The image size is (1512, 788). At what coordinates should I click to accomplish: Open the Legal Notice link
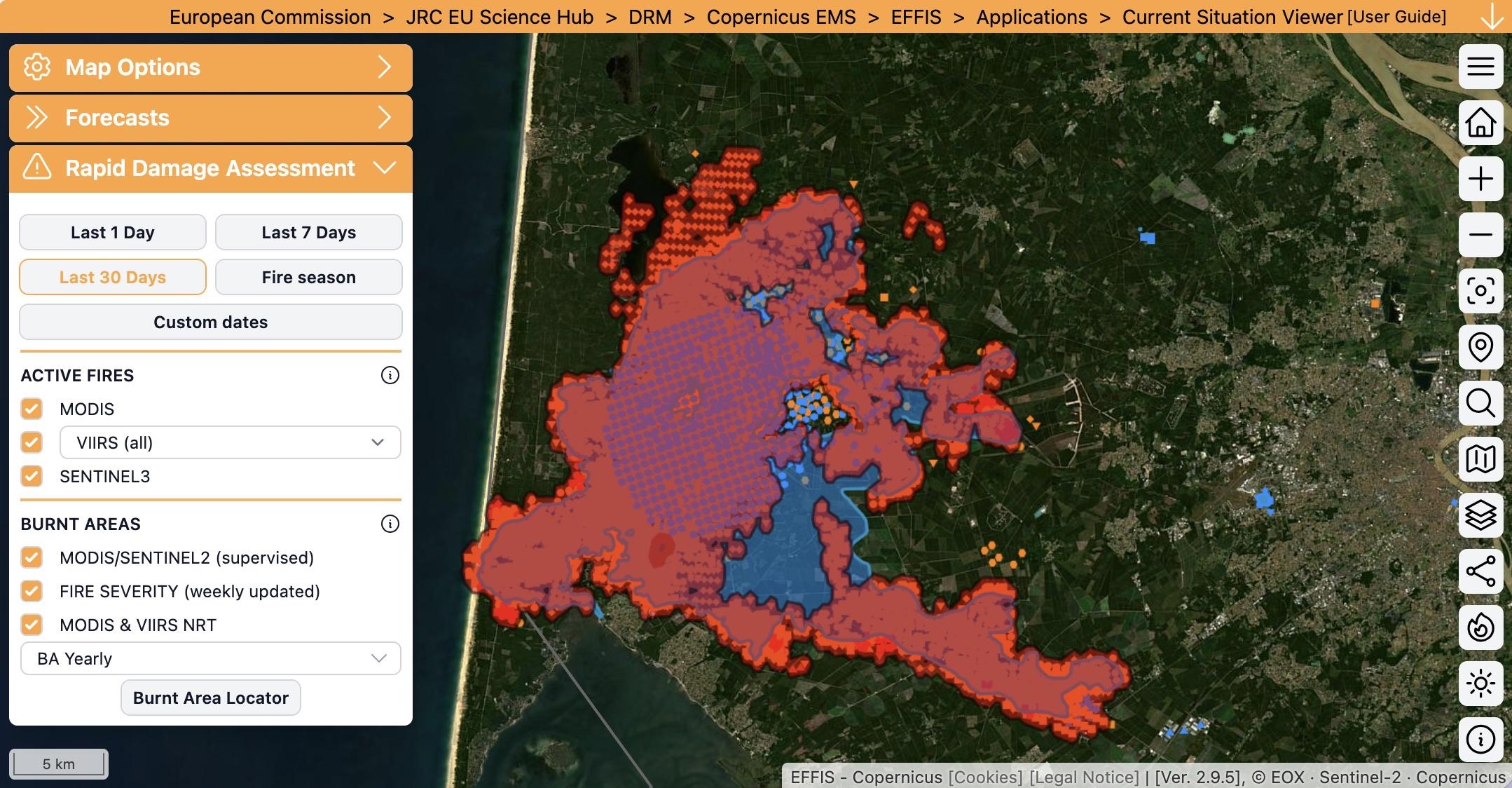click(x=1084, y=777)
